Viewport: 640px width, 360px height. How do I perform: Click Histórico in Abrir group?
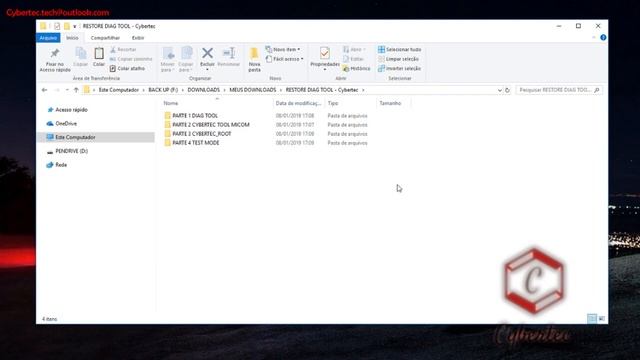pyautogui.click(x=357, y=69)
